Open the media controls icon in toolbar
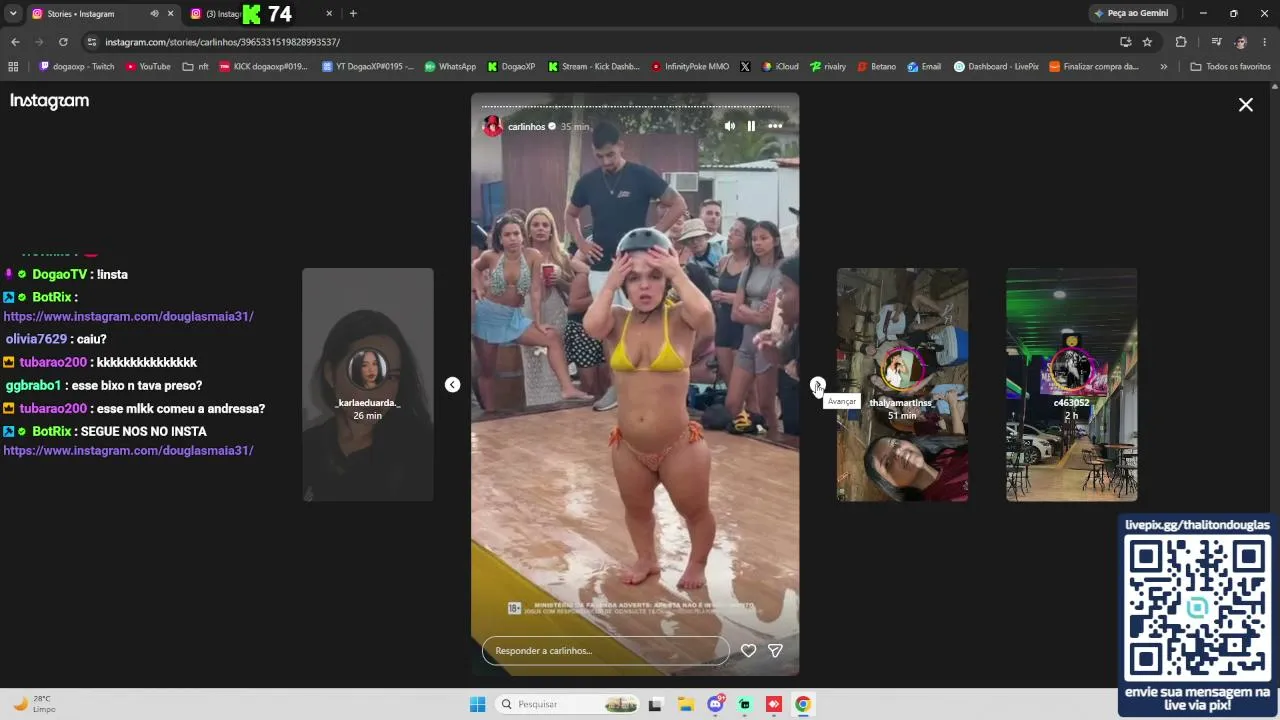Screen dimensions: 1280x720 click(1216, 42)
